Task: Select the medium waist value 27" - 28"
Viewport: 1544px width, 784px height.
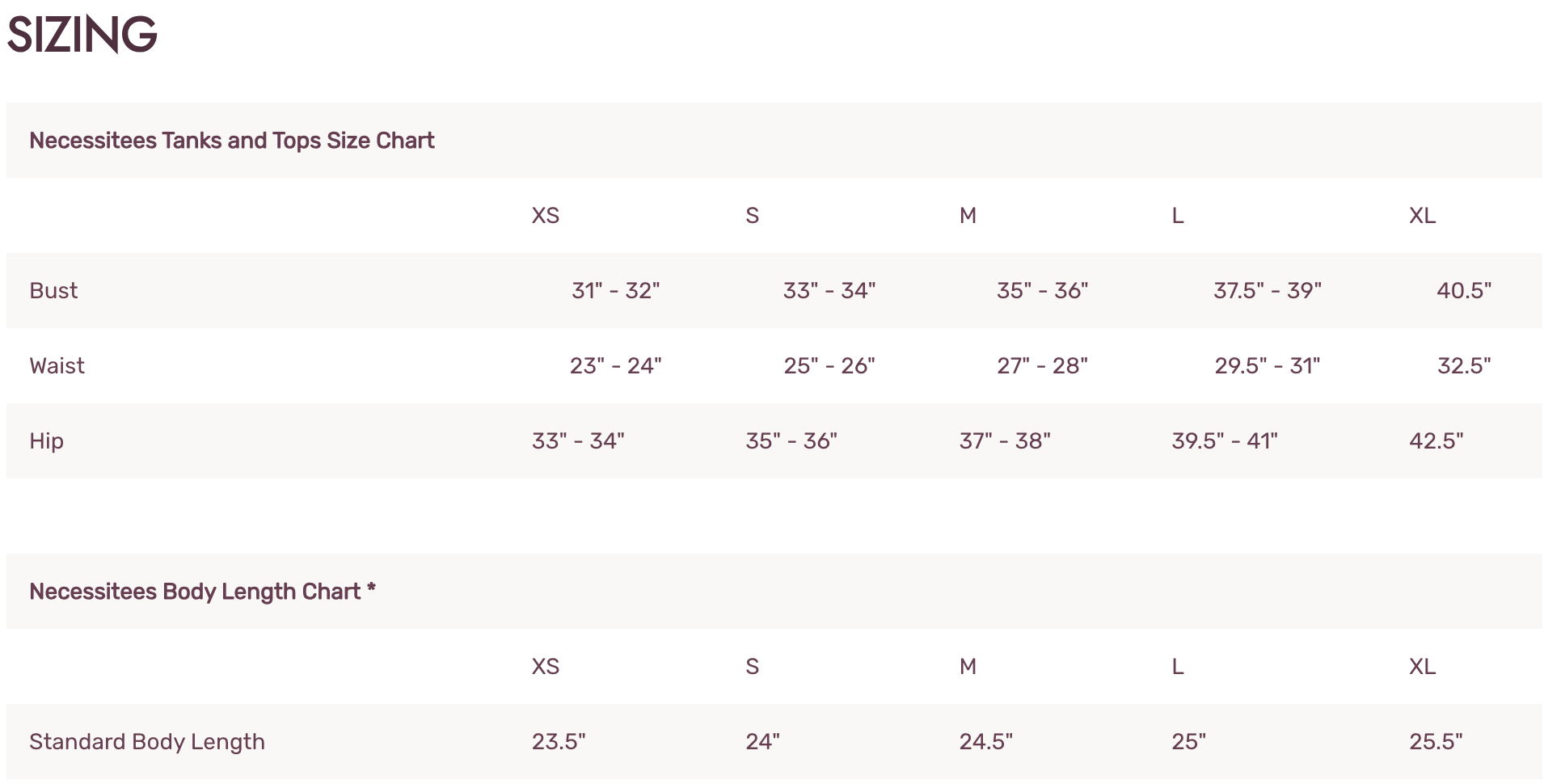Action: coord(1043,366)
